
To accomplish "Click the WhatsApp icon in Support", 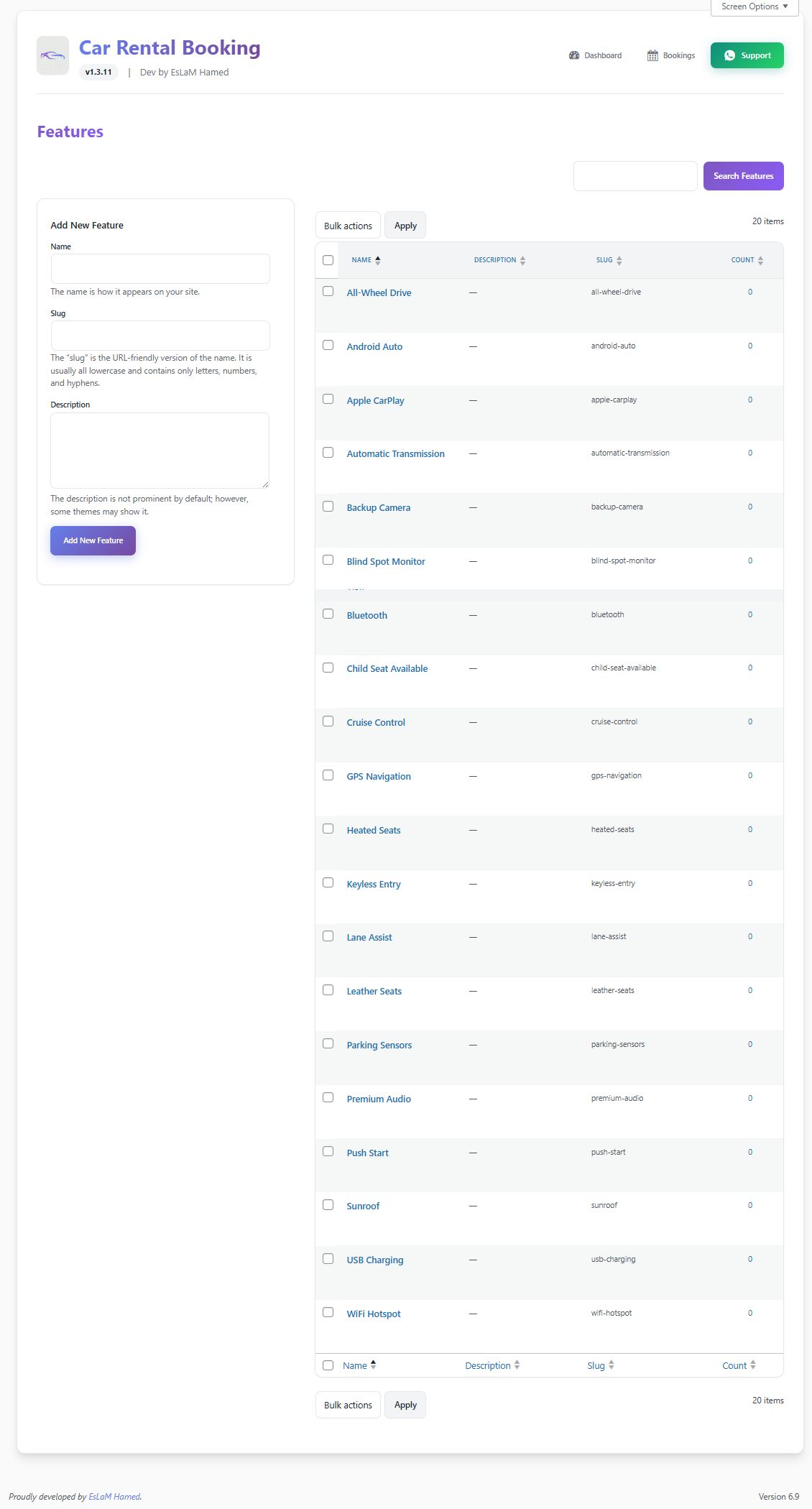I will [x=729, y=55].
